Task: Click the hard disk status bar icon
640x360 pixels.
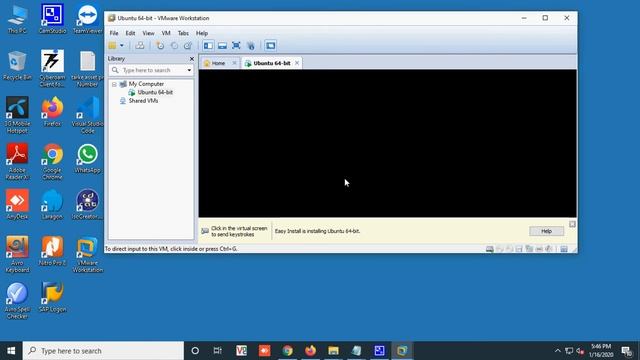Action: pyautogui.click(x=489, y=249)
